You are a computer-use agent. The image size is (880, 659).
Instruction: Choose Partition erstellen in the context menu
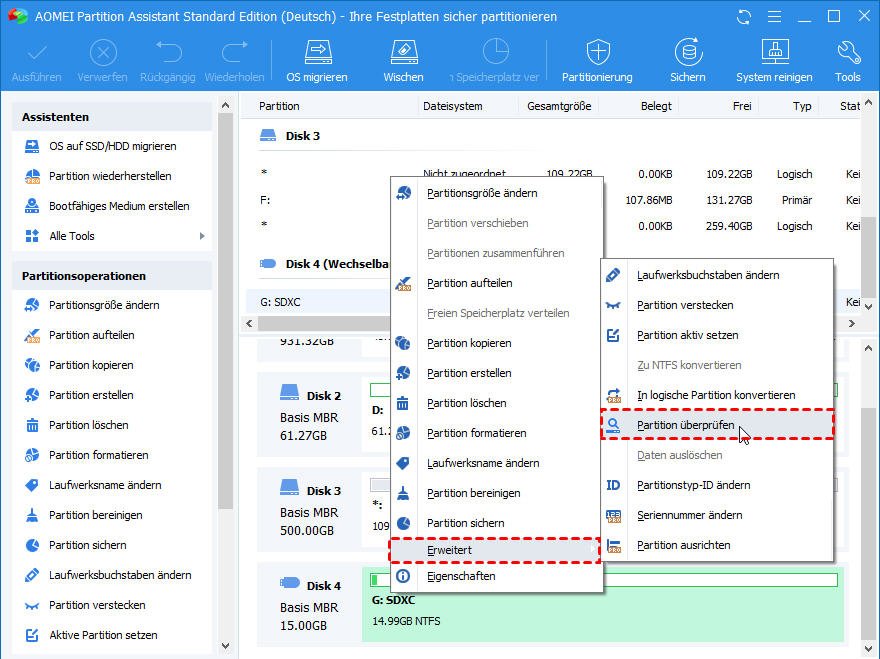[x=497, y=373]
